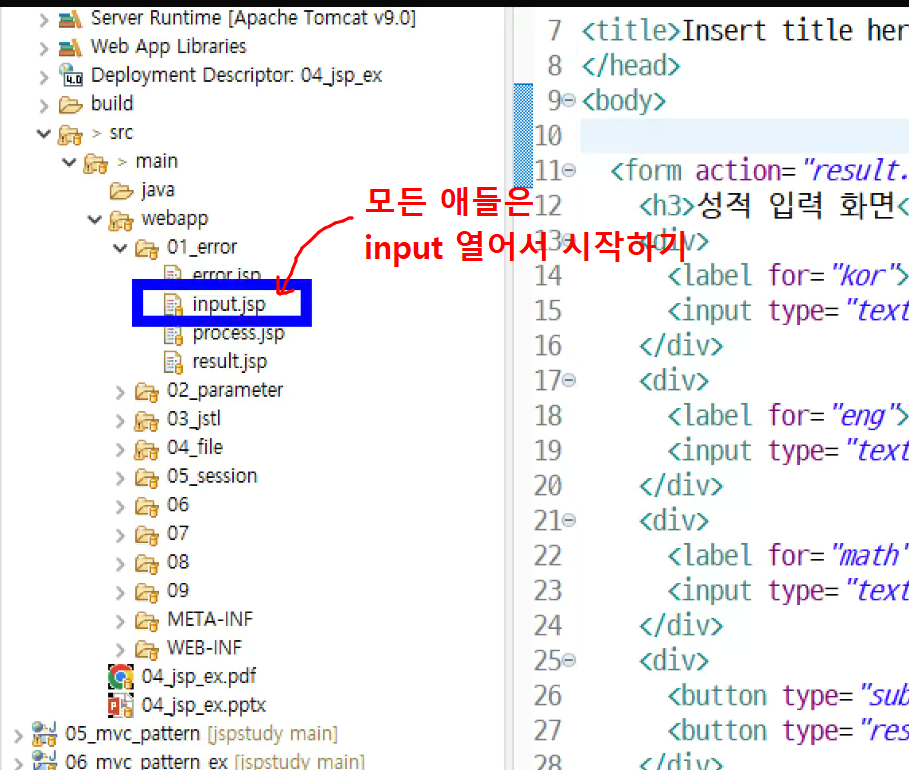Collapse the src folder
Viewport: 909px width, 770px height.
pyautogui.click(x=43, y=134)
